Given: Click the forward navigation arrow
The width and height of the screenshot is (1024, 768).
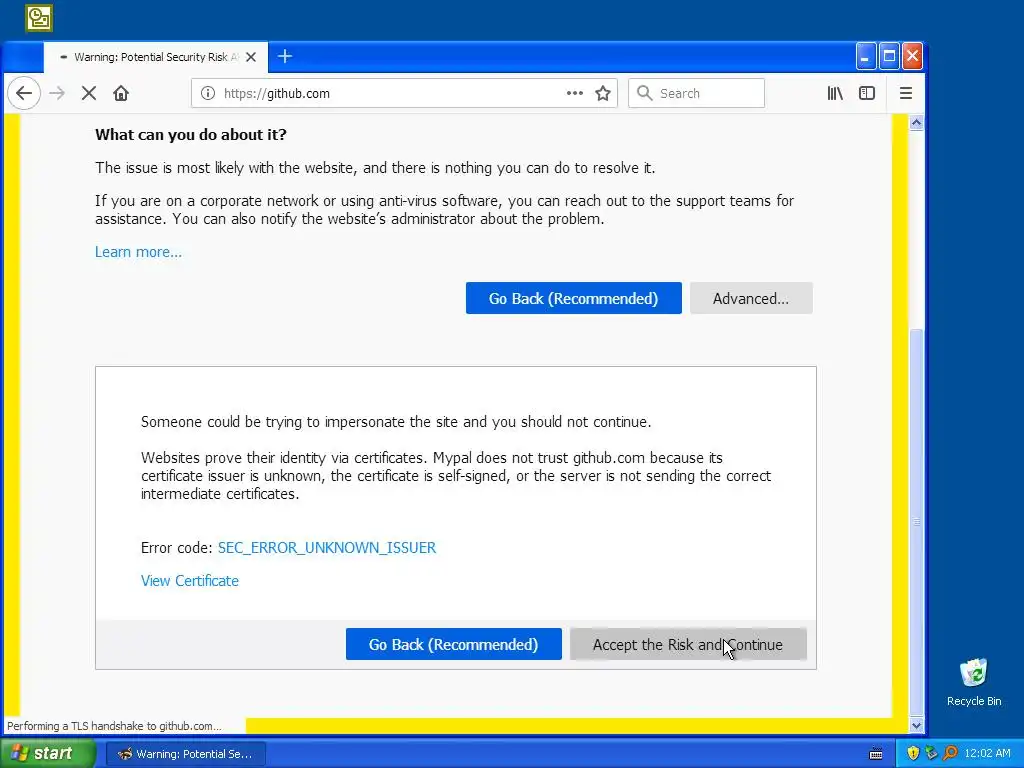Looking at the screenshot, I should 57,93.
